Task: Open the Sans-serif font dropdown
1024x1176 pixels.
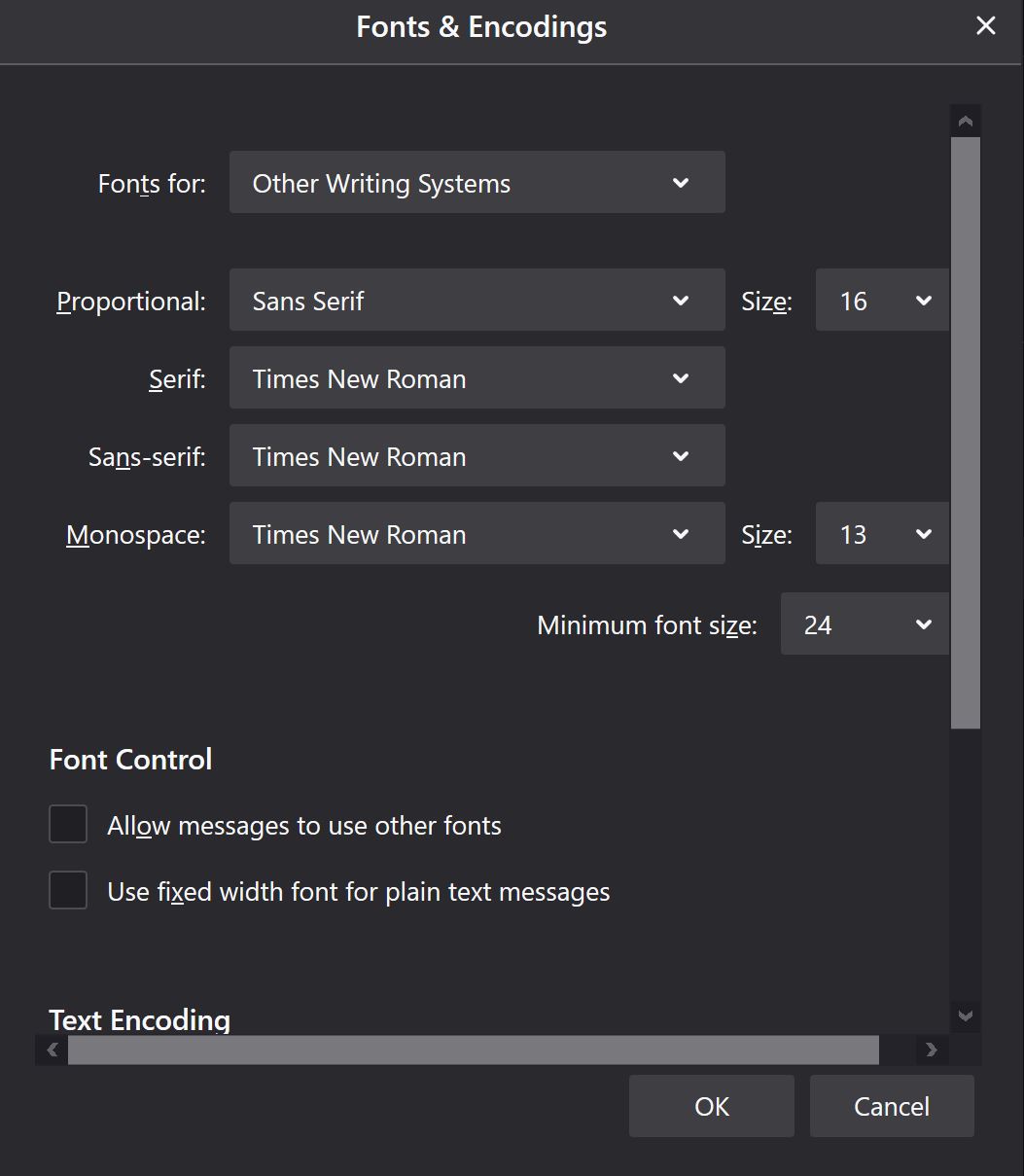Action: [477, 456]
